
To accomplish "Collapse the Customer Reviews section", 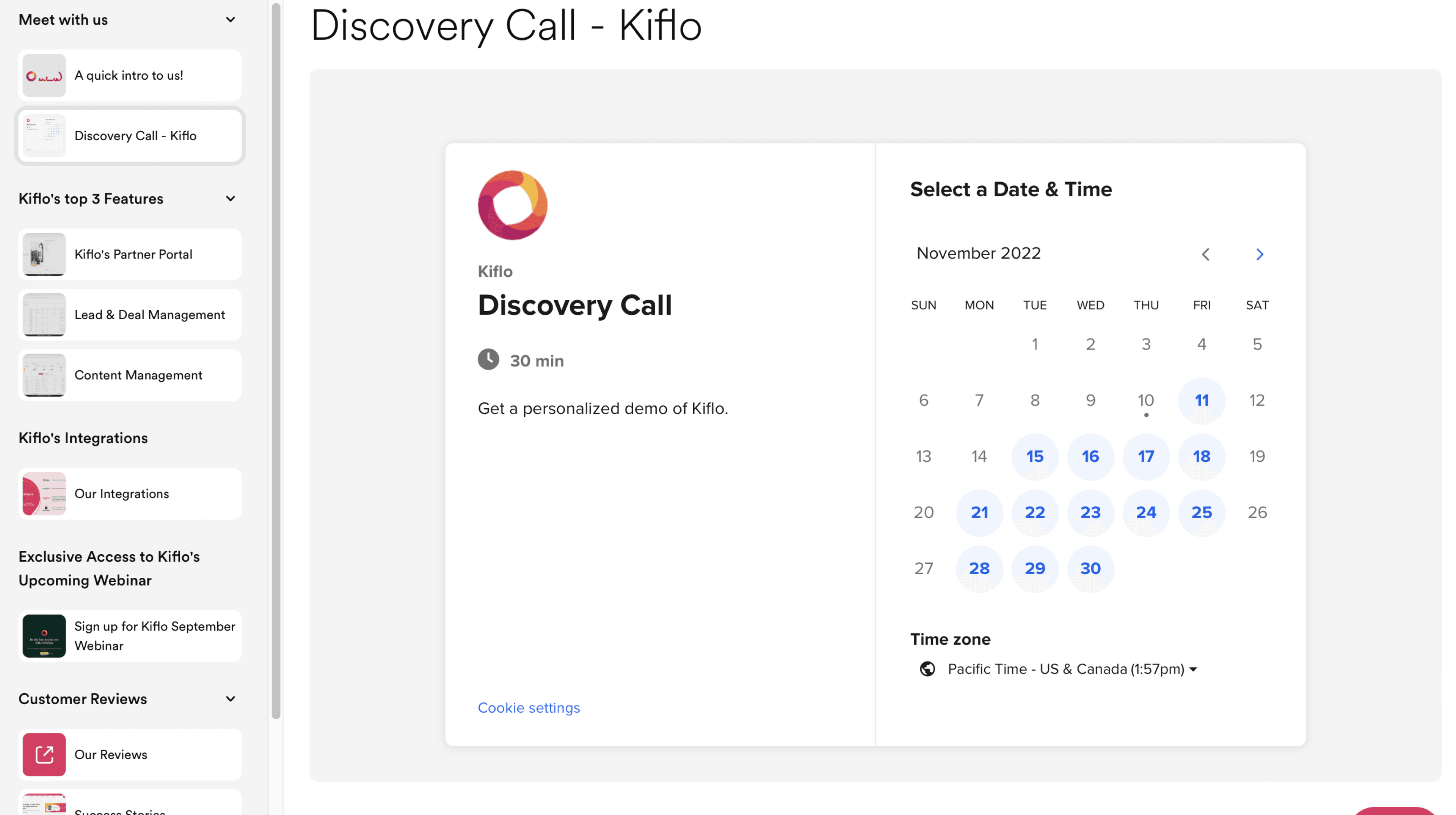I will (x=231, y=699).
